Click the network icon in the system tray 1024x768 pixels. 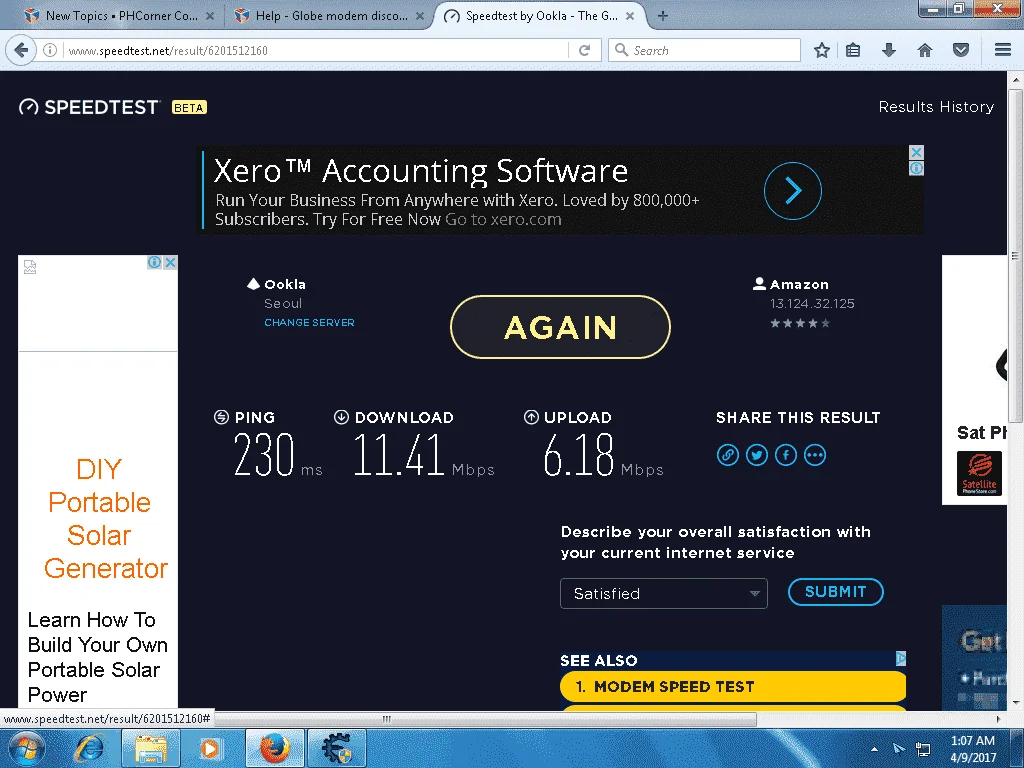click(923, 749)
